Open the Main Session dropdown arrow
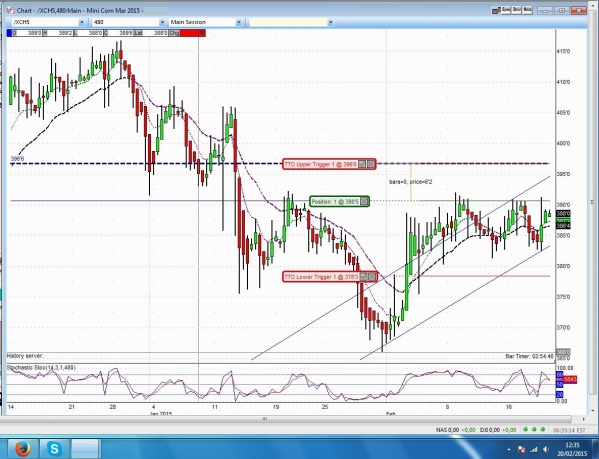The height and width of the screenshot is (459, 599). [239, 23]
